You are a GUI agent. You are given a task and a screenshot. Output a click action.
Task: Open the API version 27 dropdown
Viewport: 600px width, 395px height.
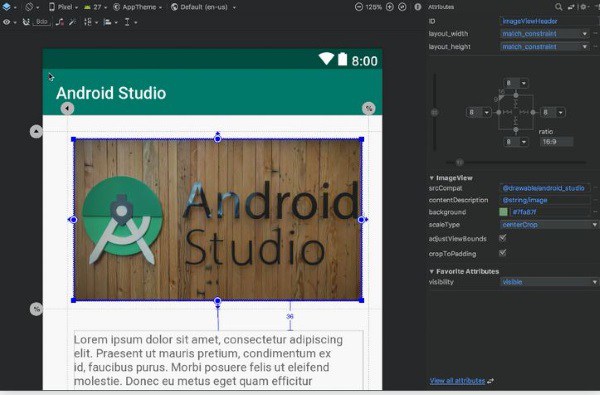coord(95,7)
